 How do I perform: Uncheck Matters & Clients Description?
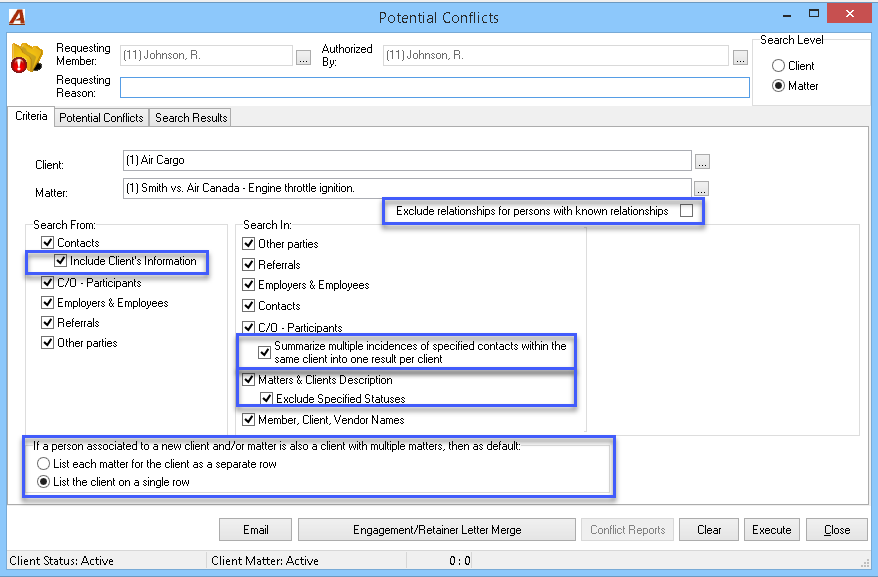click(249, 380)
